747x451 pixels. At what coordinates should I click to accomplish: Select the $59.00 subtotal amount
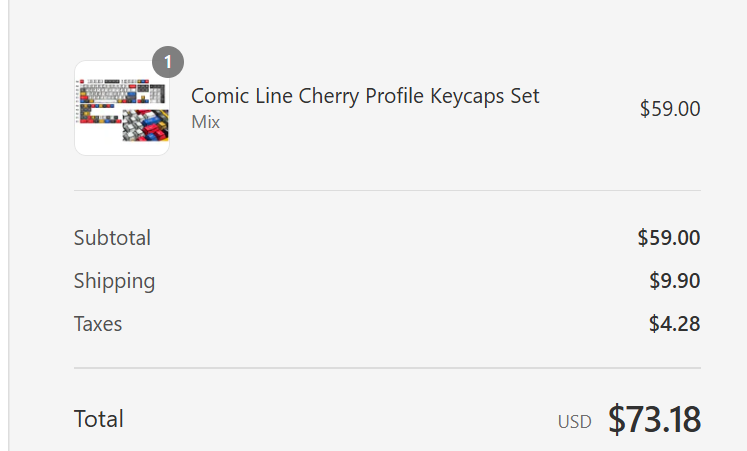[x=669, y=238]
